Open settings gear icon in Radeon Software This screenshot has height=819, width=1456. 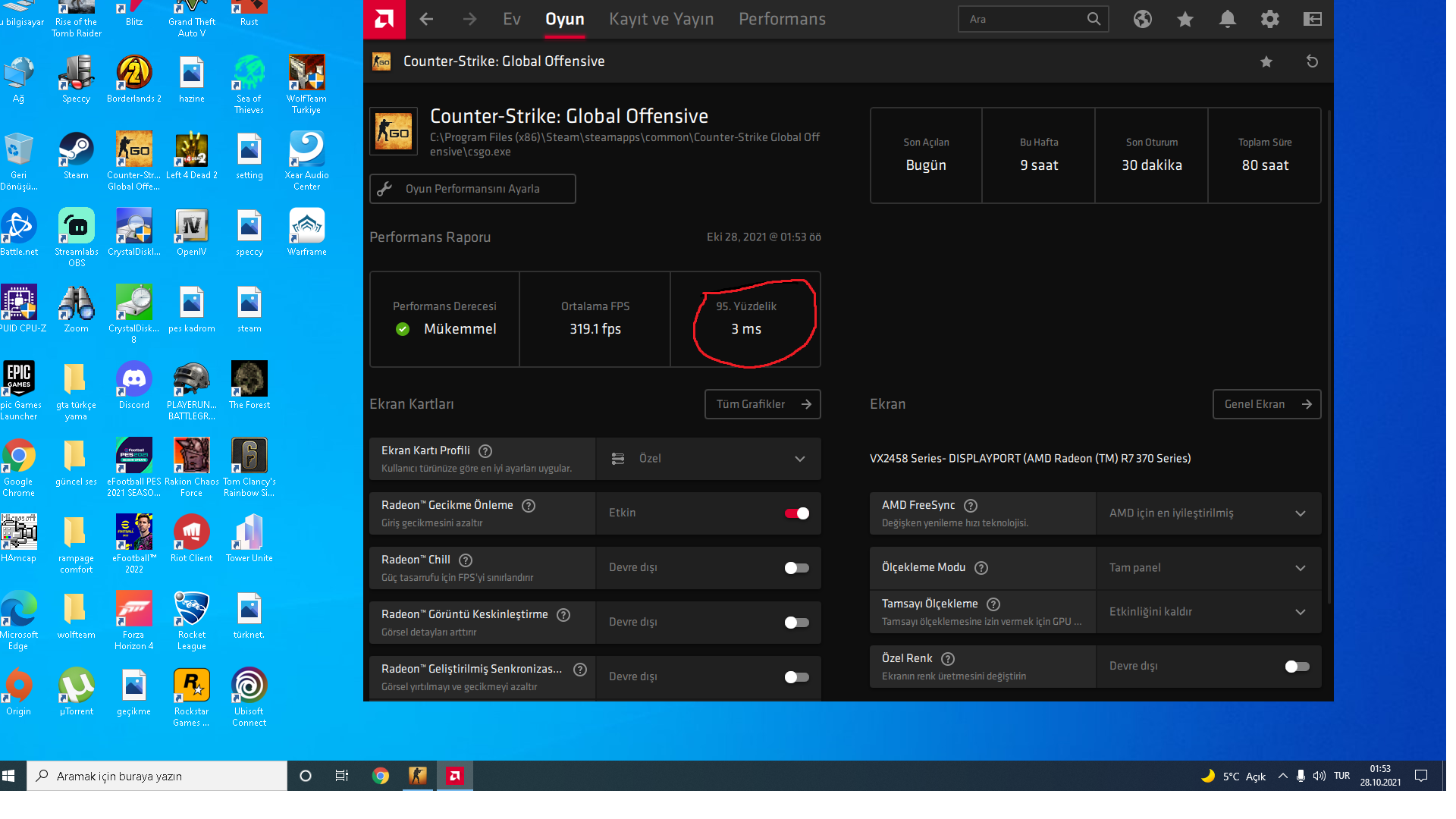1269,20
